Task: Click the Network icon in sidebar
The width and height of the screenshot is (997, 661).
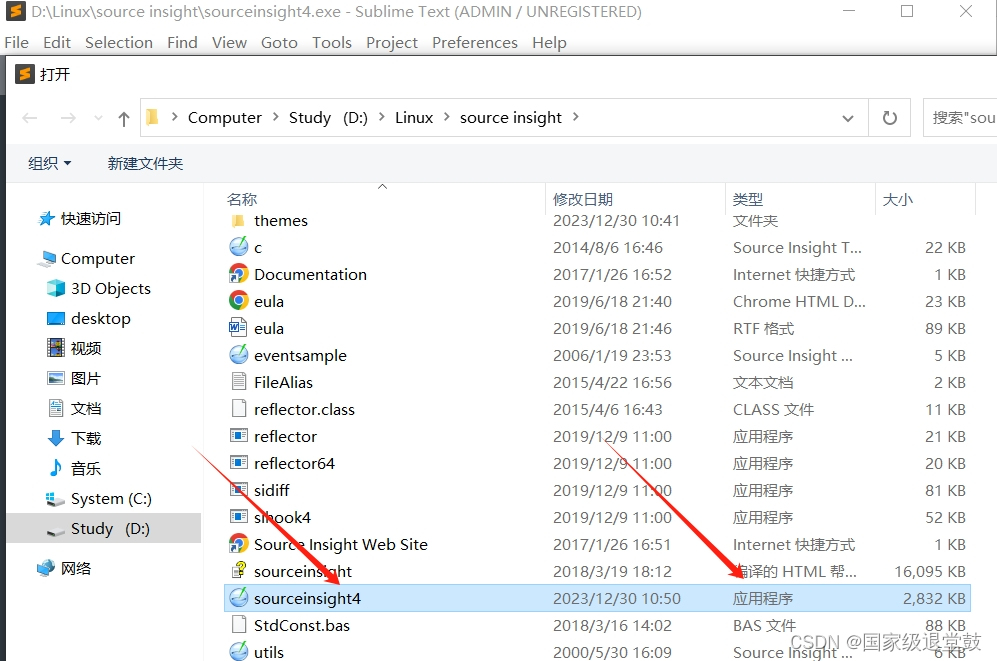Action: click(x=46, y=568)
